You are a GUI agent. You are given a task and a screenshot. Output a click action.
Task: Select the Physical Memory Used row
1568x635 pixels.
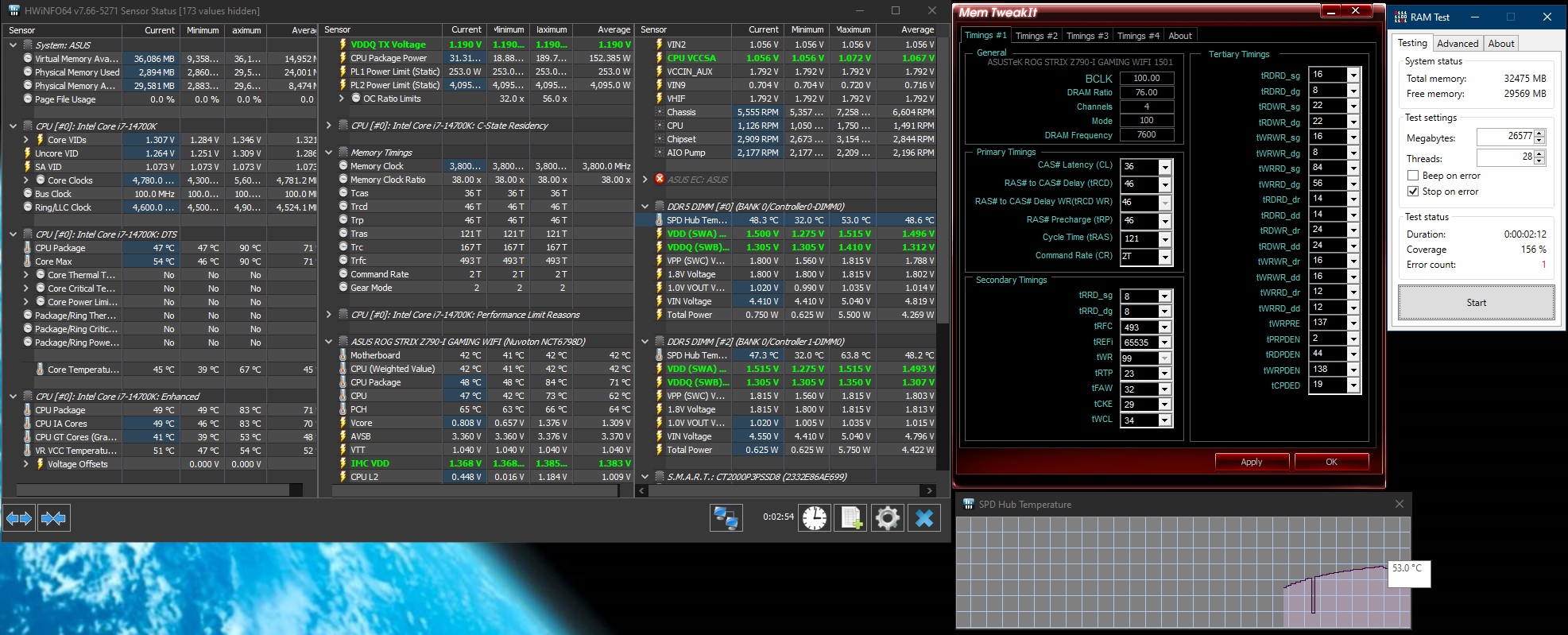point(159,72)
